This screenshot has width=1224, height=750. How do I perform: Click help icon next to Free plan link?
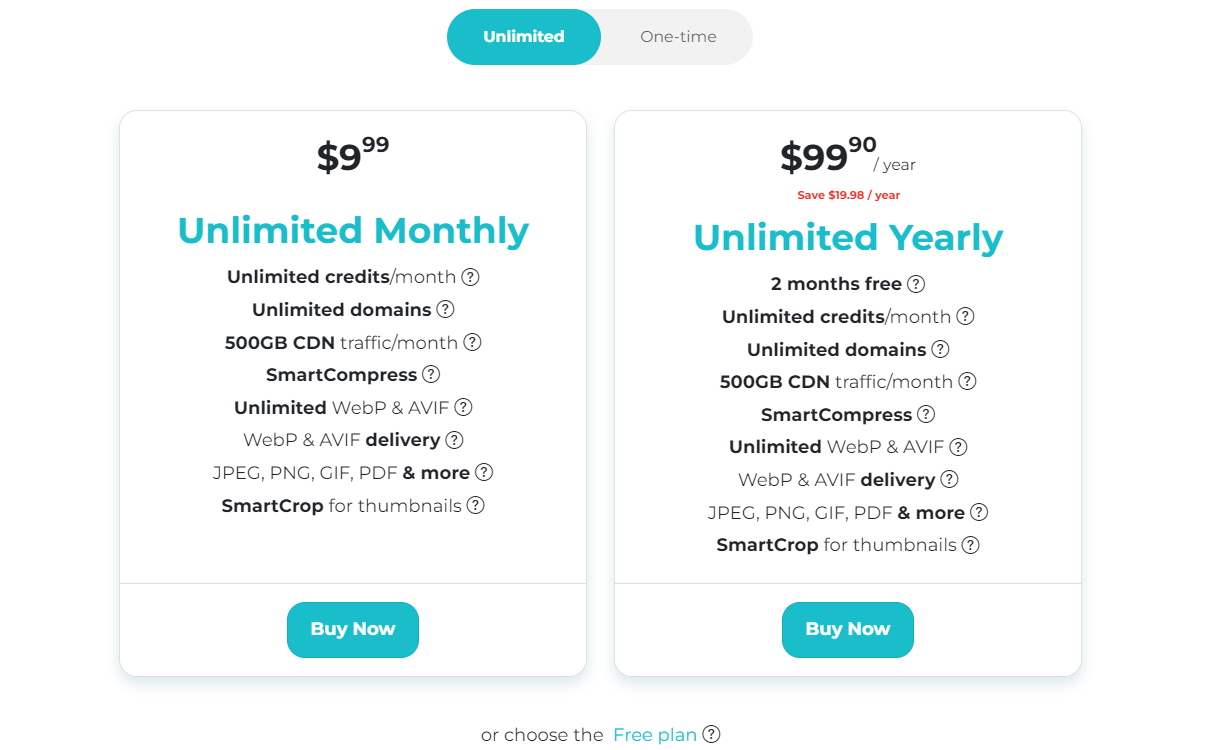pos(711,735)
